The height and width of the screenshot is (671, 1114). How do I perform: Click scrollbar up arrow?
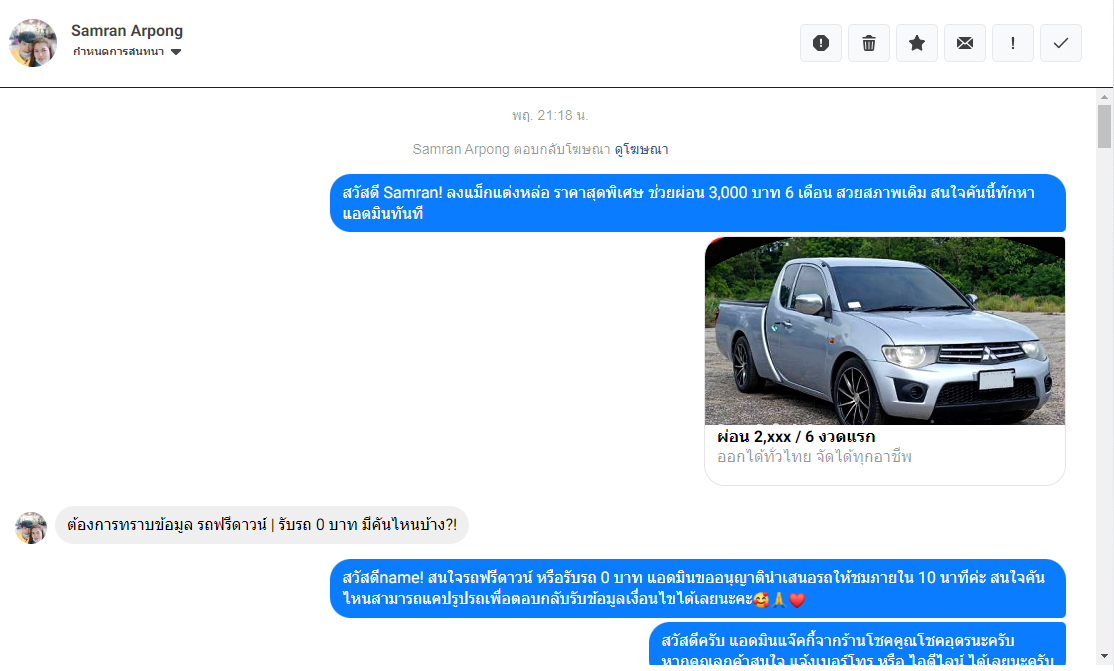click(1104, 97)
